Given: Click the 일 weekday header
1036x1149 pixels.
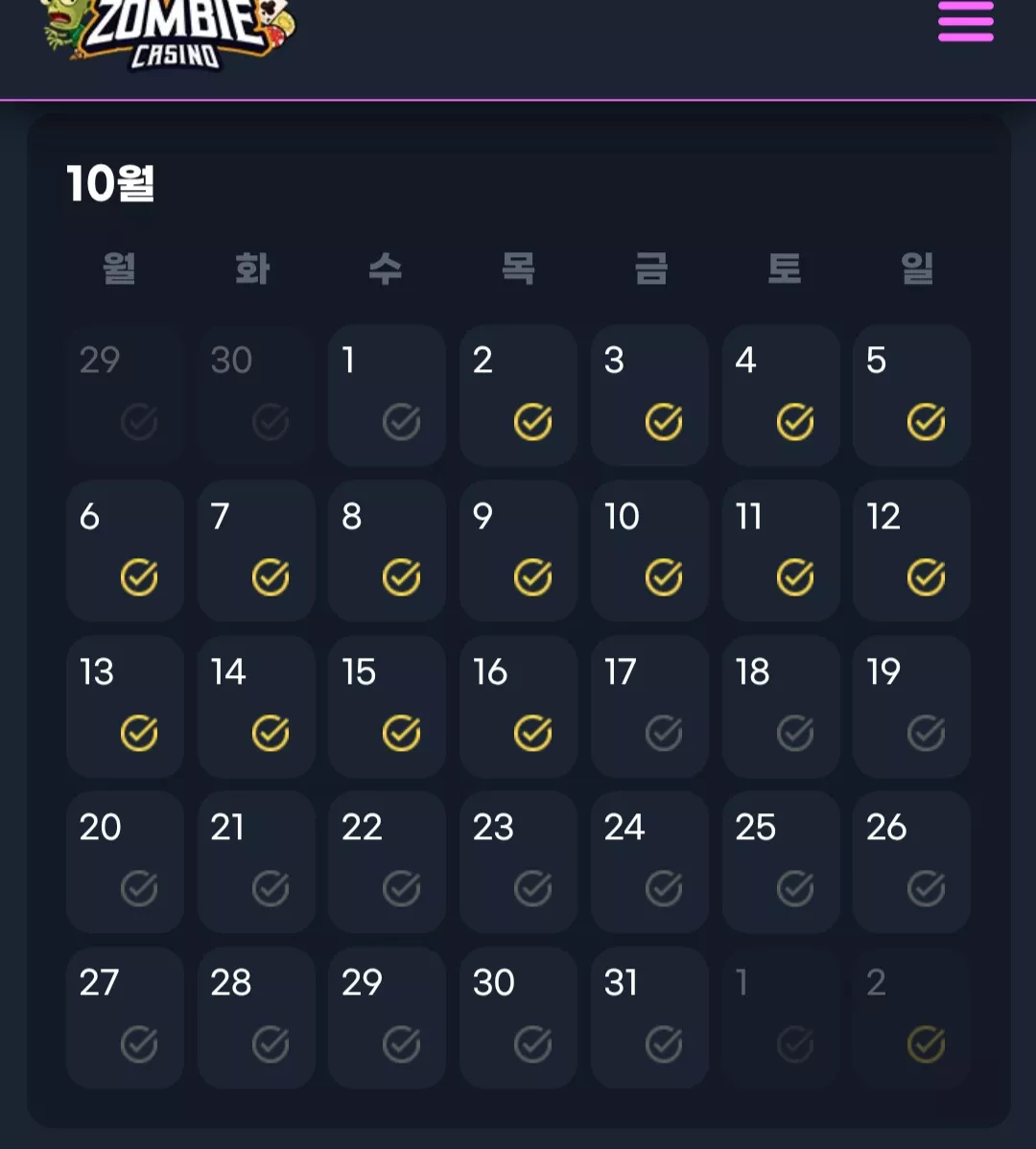Looking at the screenshot, I should pos(917,268).
